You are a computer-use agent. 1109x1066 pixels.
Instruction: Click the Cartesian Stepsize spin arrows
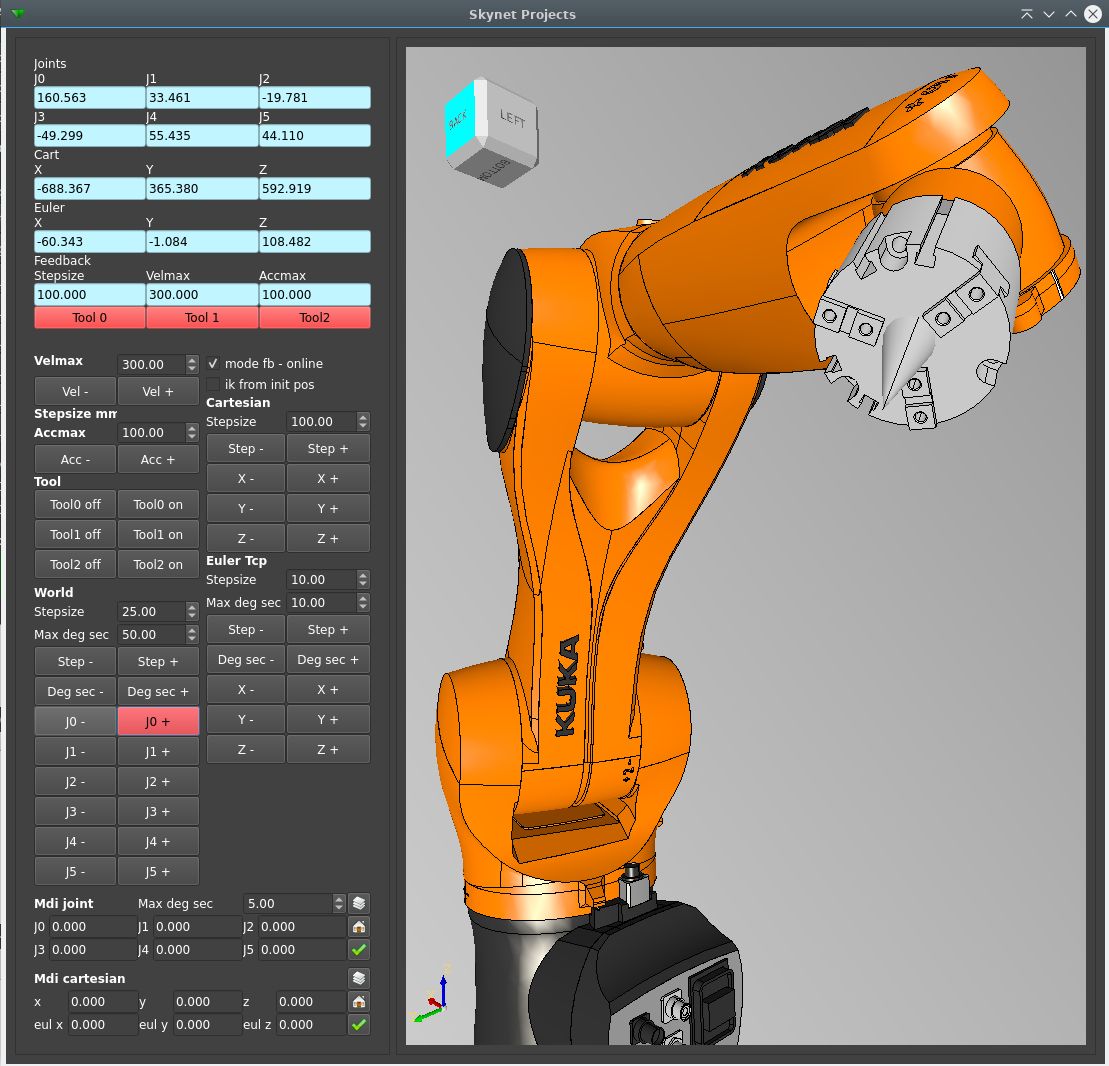(x=363, y=422)
